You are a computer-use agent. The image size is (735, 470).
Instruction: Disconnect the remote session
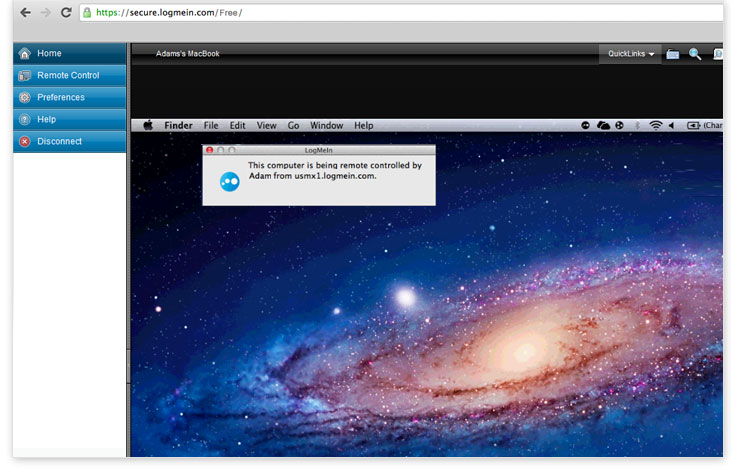70,142
